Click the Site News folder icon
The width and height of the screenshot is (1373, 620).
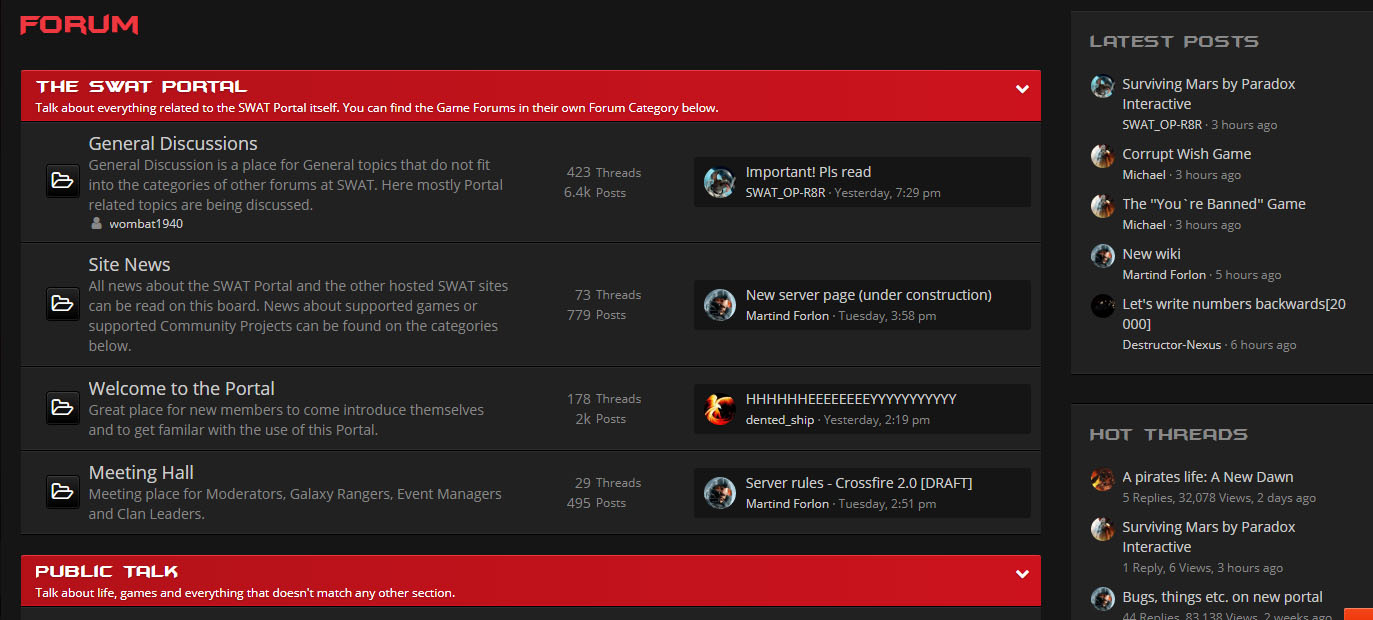click(x=62, y=304)
